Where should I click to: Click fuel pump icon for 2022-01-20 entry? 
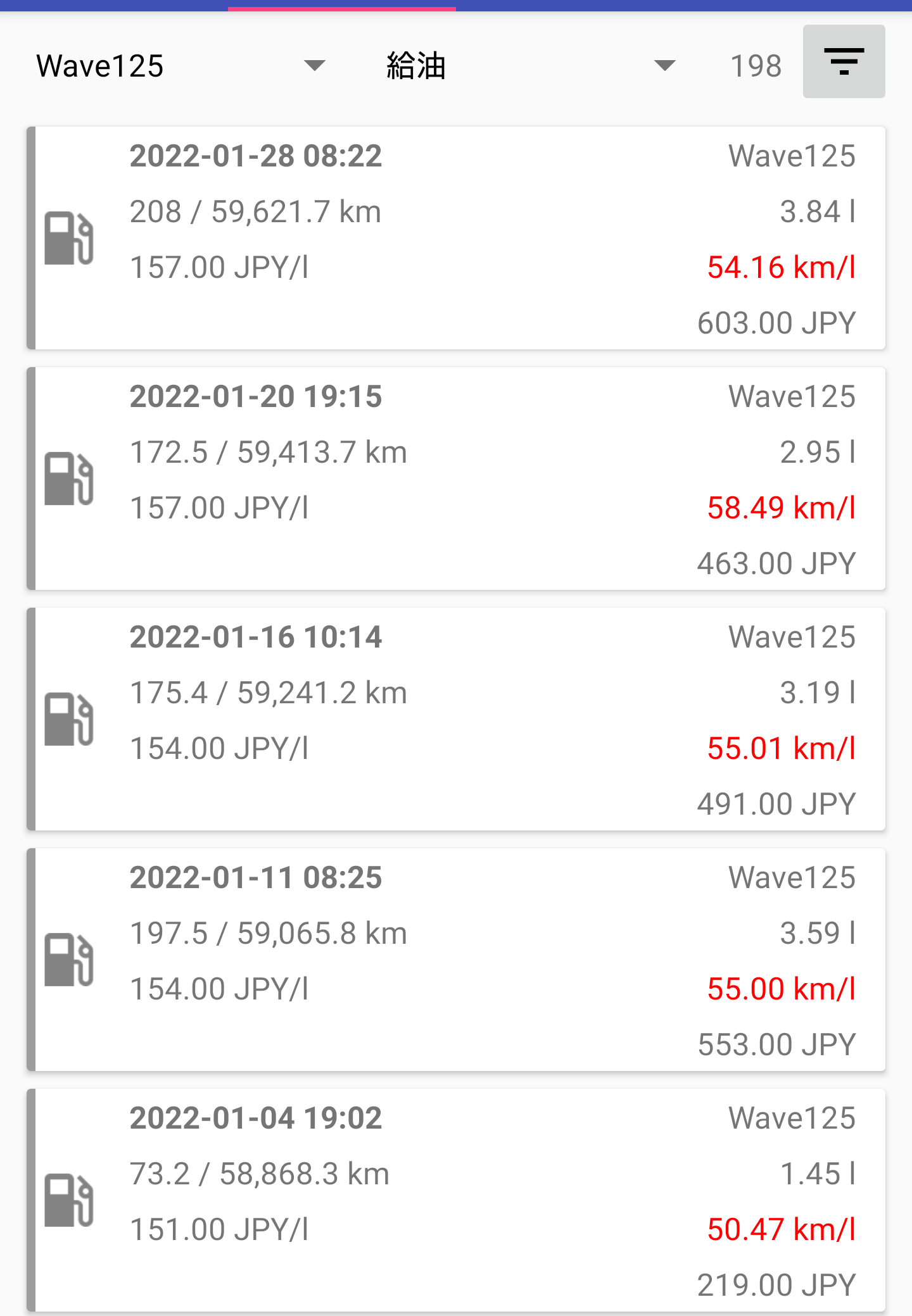pos(69,479)
